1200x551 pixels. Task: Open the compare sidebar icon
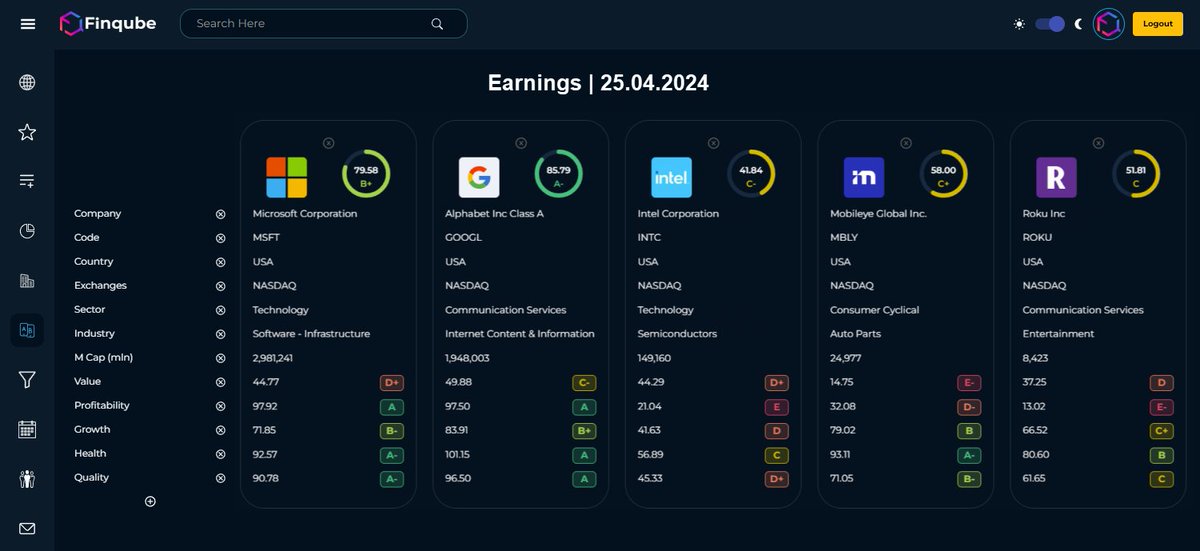click(27, 330)
